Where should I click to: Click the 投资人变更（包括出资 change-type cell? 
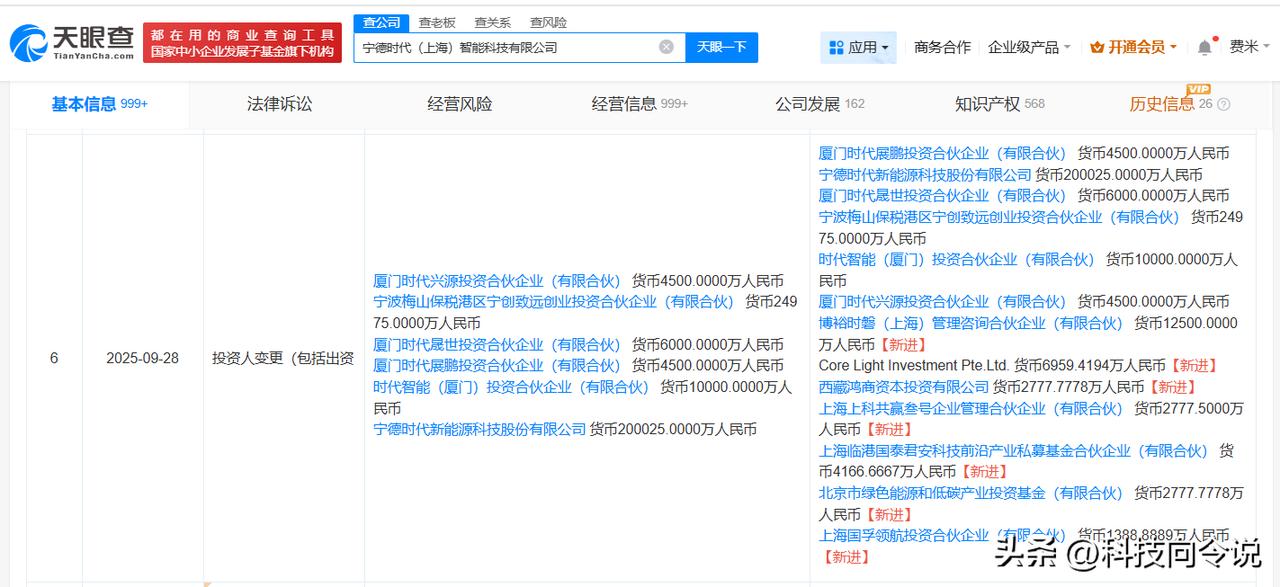[284, 358]
